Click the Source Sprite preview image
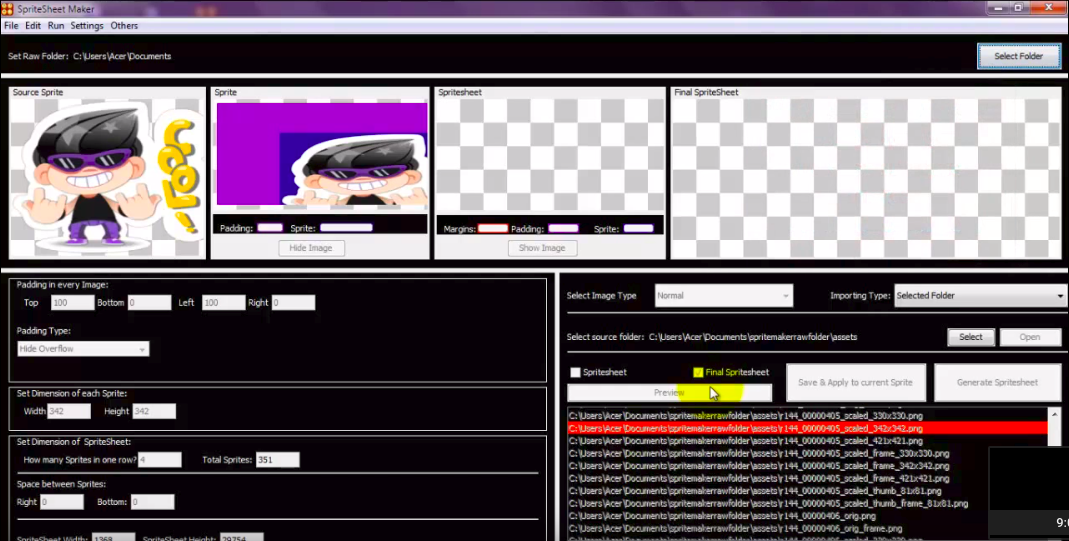 [107, 177]
